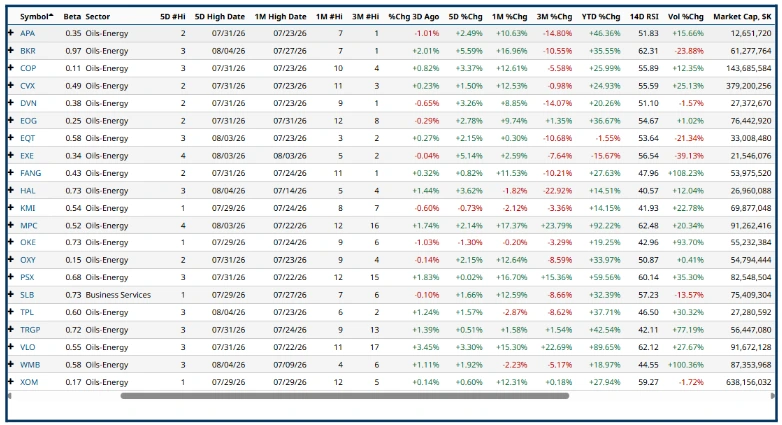This screenshot has width=782, height=425.
Task: Expand the DVN row plus icon
Action: (x=10, y=103)
